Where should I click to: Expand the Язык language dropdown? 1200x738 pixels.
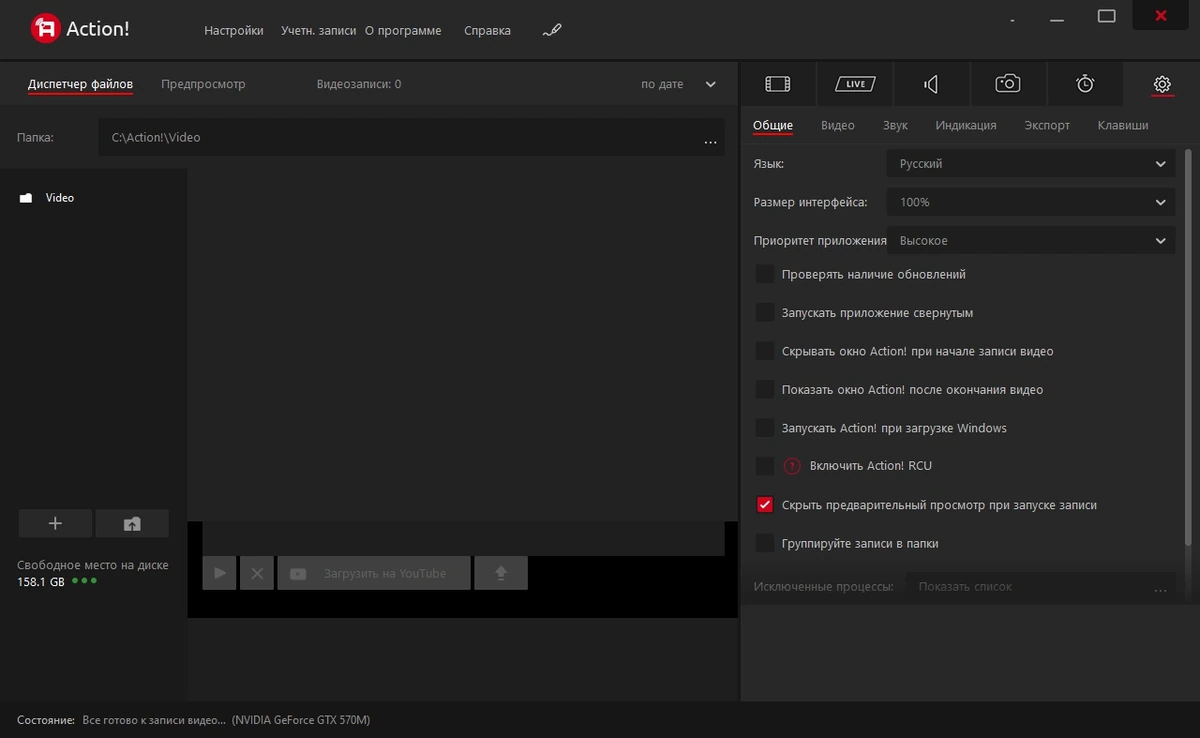click(1031, 164)
